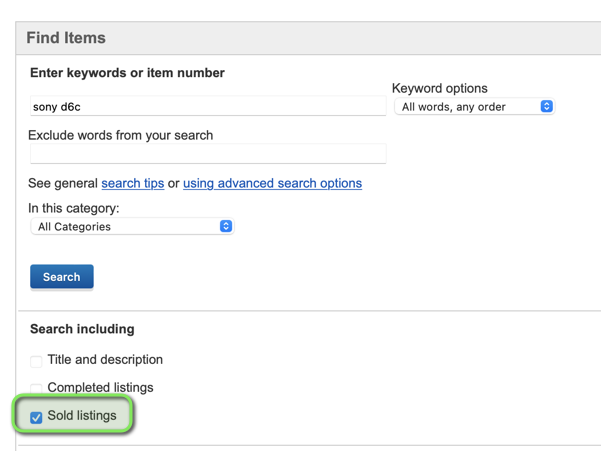The width and height of the screenshot is (601, 451).
Task: Click the "Enter keywords or item number" label
Action: click(x=127, y=73)
